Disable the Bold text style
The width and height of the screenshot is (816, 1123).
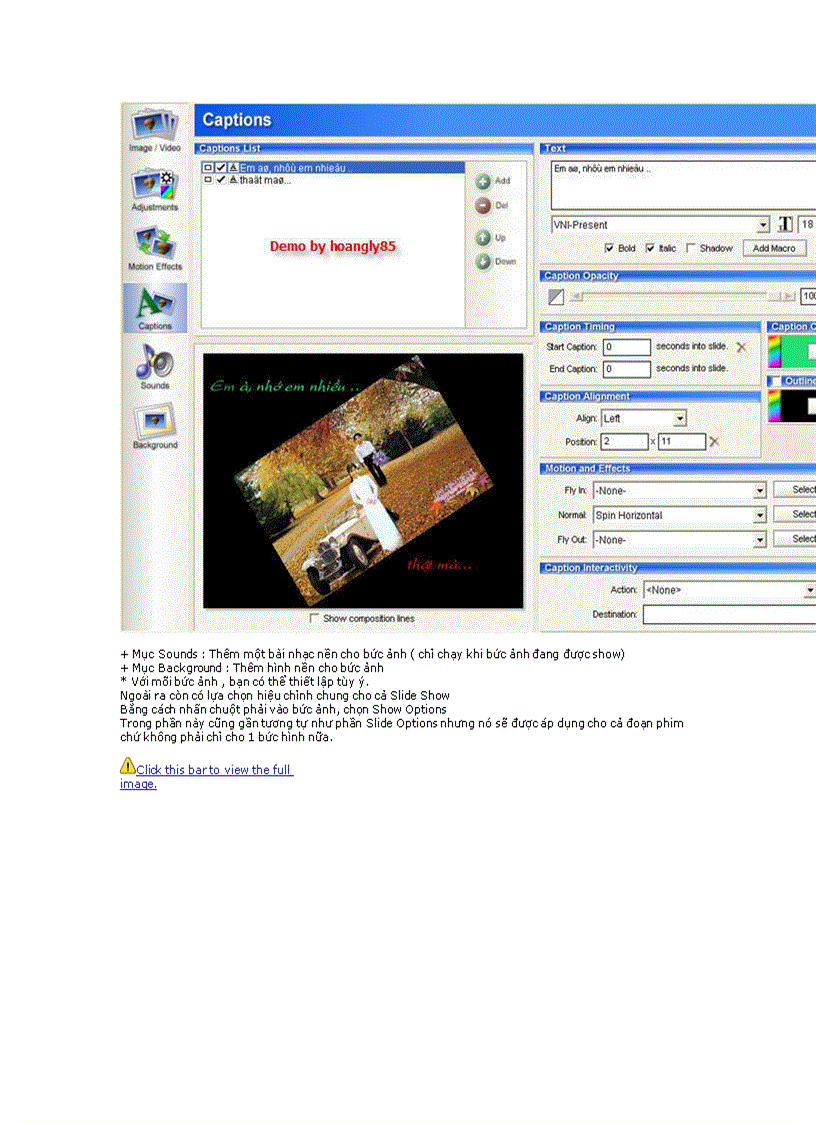coord(609,248)
